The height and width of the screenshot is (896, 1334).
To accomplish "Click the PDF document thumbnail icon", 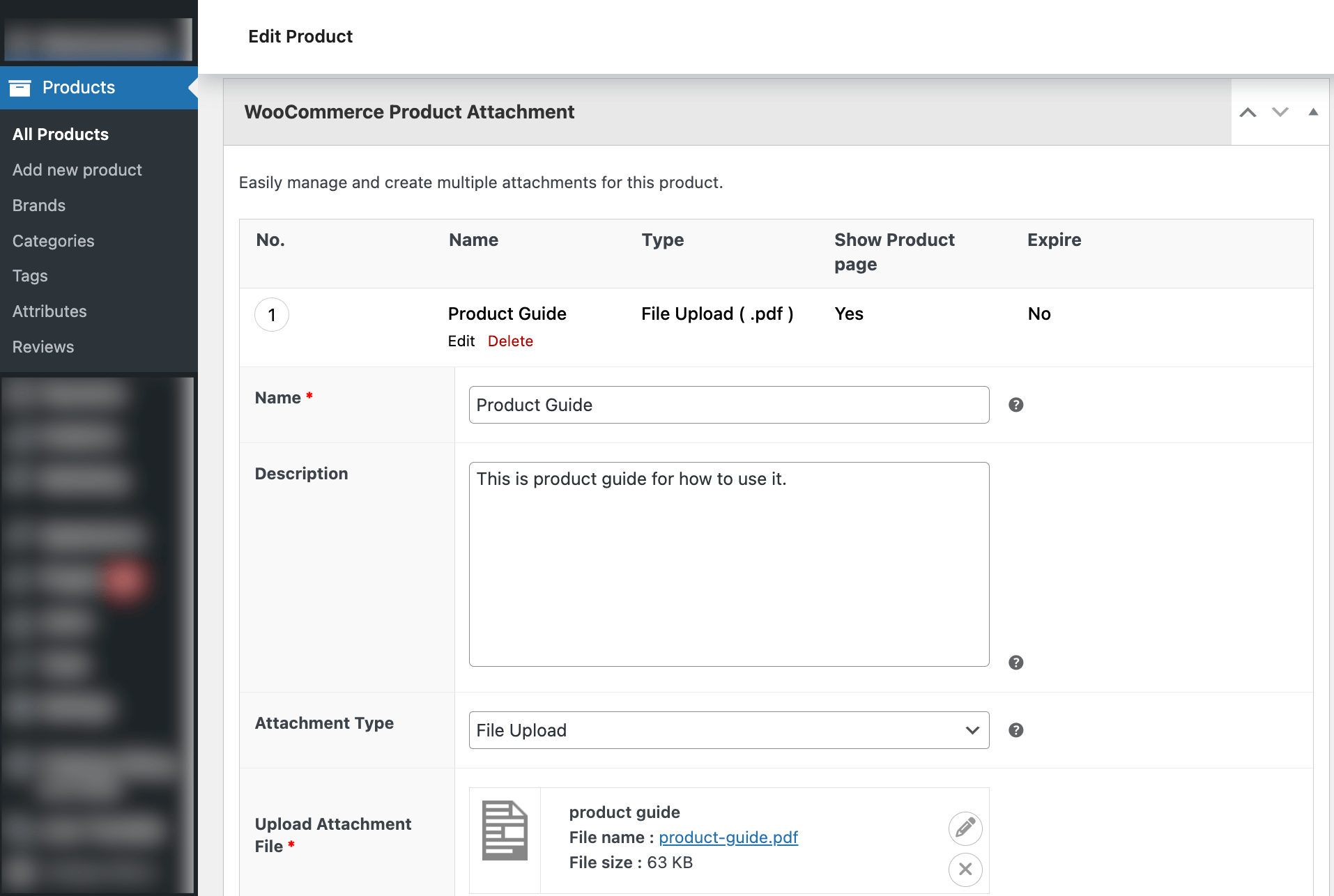I will (x=505, y=829).
